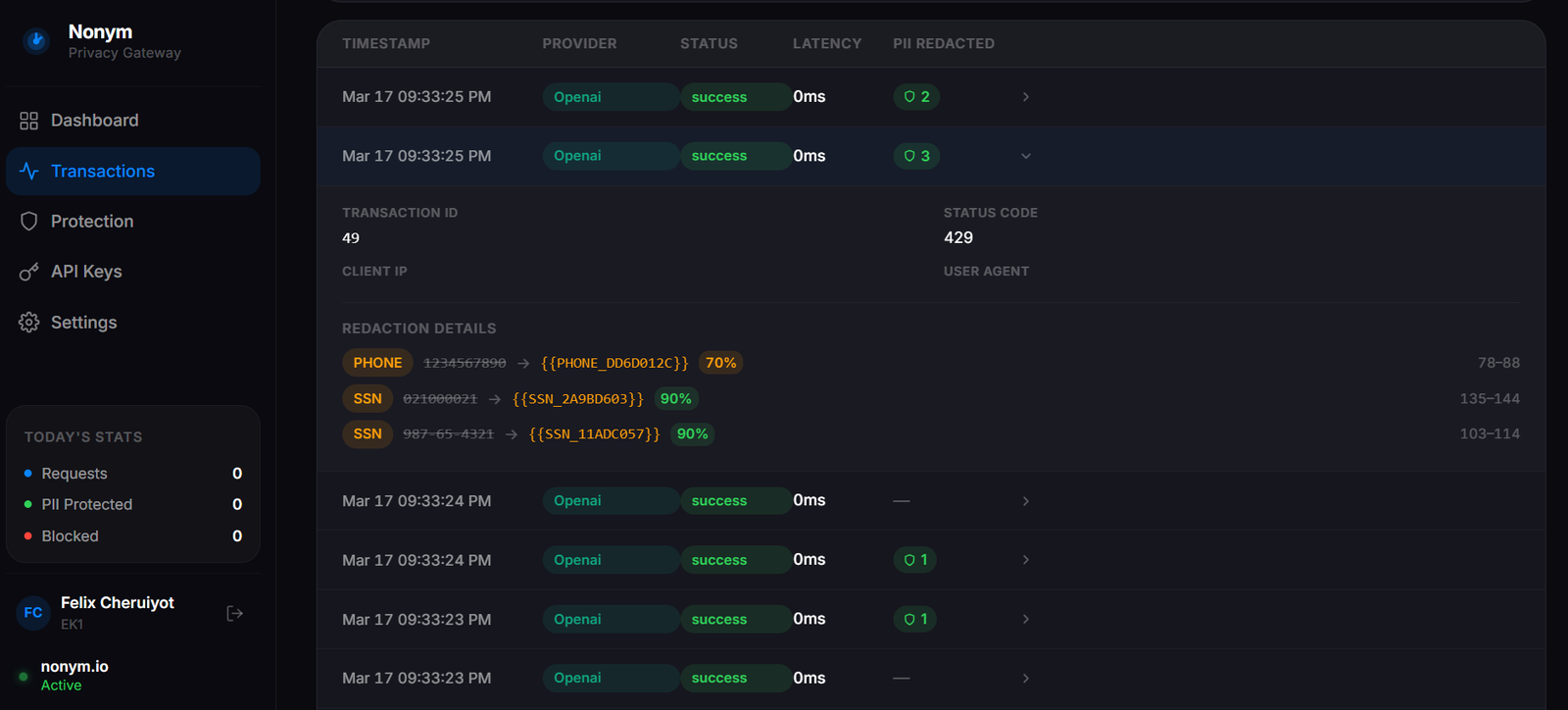
Task: Click the shield badge showing 2 redactions
Action: pyautogui.click(x=916, y=97)
